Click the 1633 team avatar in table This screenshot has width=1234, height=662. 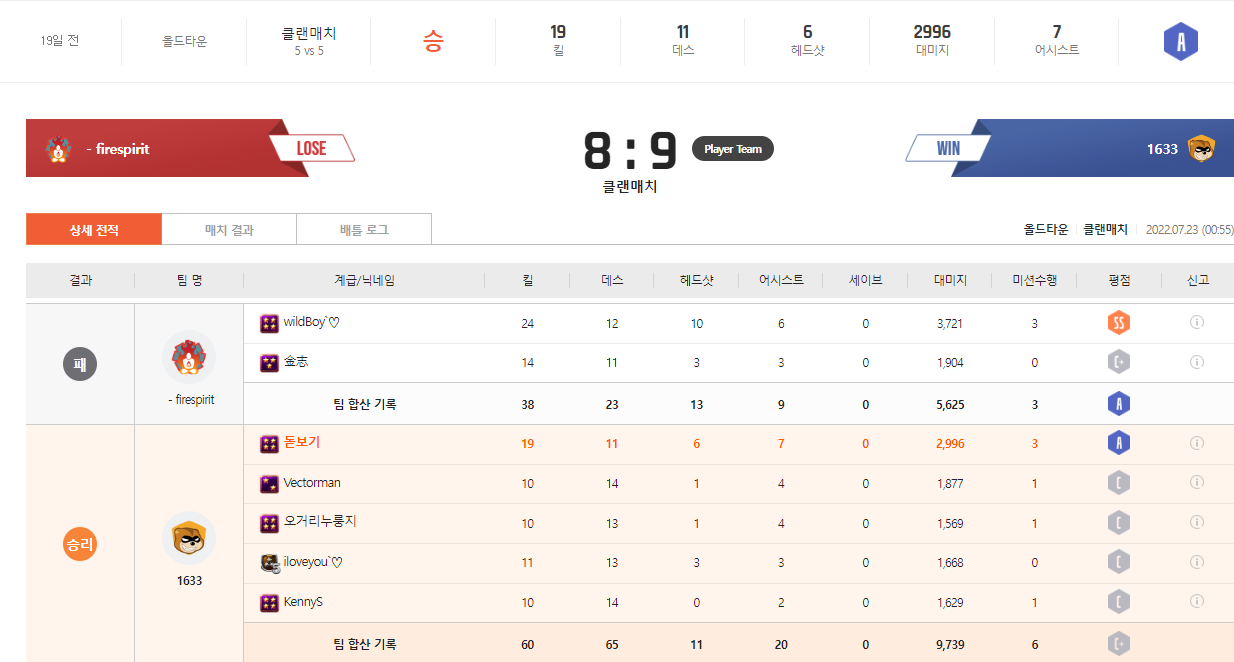click(x=189, y=538)
